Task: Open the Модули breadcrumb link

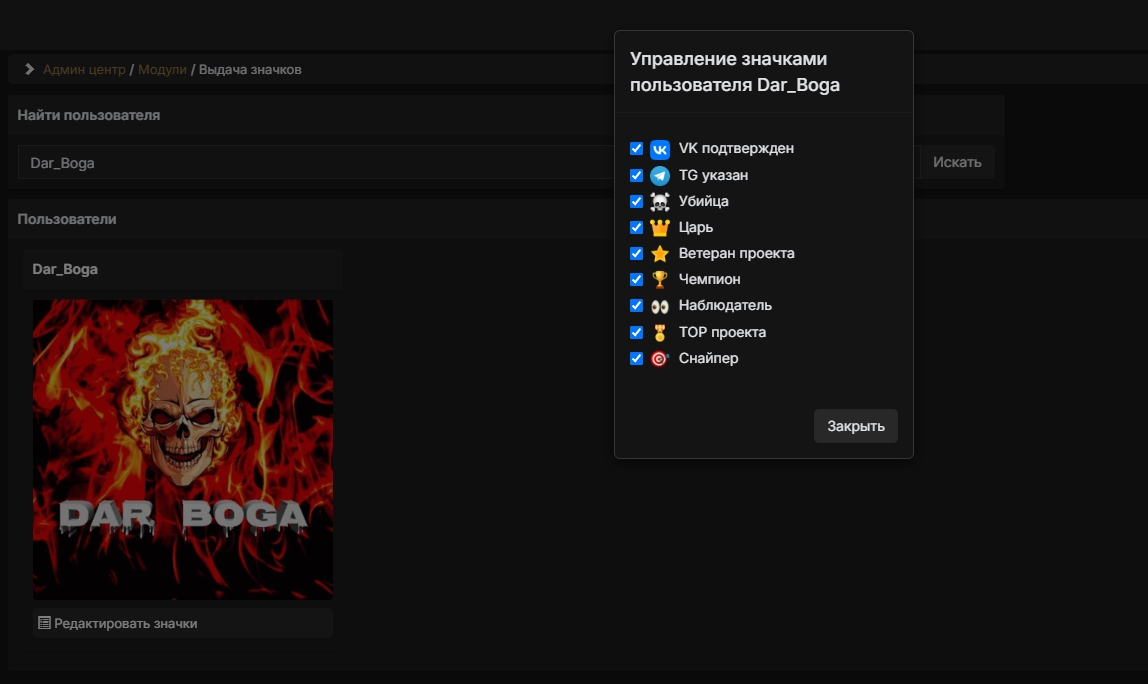Action: 162,70
